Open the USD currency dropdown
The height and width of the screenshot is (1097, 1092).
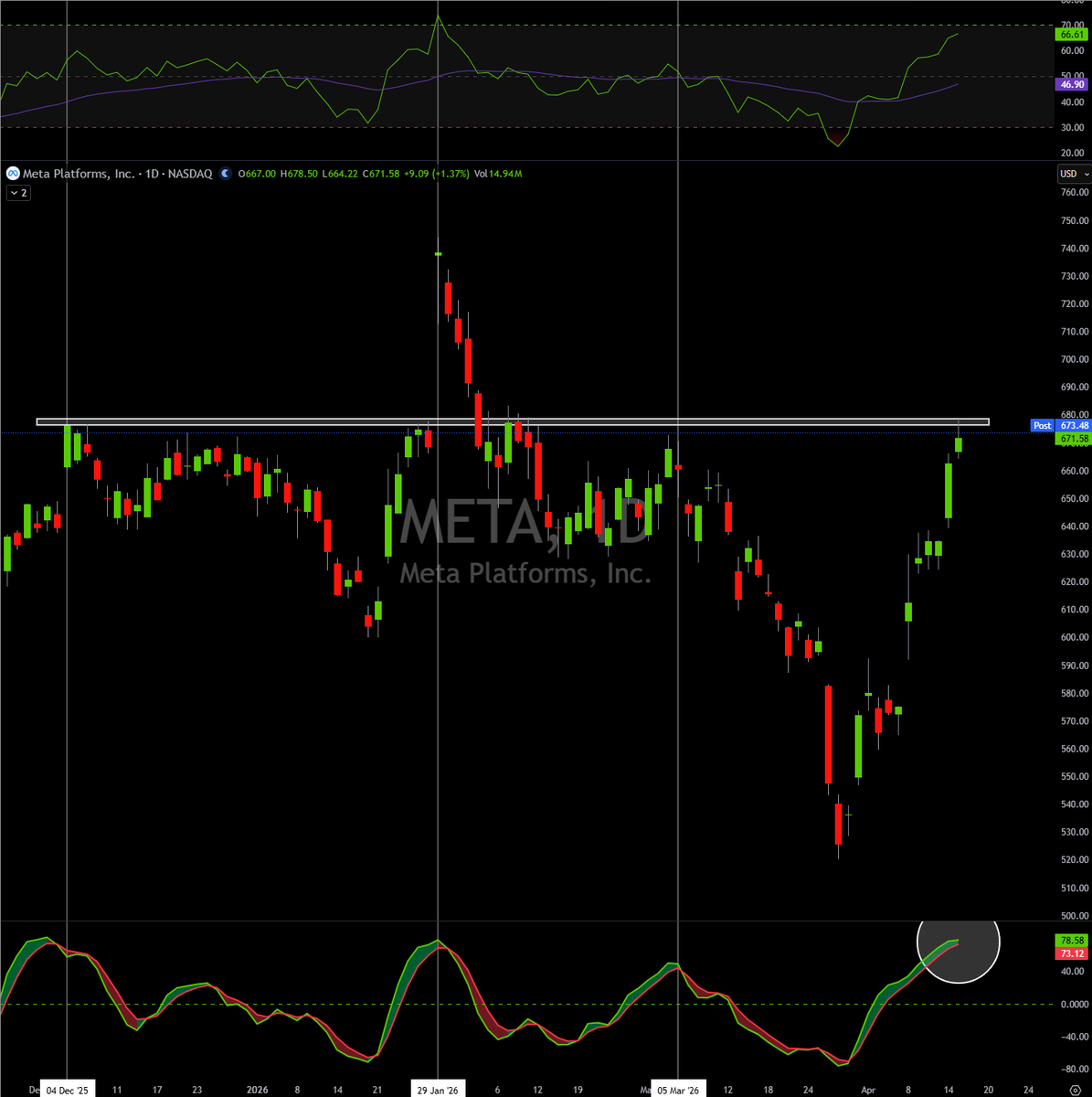pos(1073,173)
